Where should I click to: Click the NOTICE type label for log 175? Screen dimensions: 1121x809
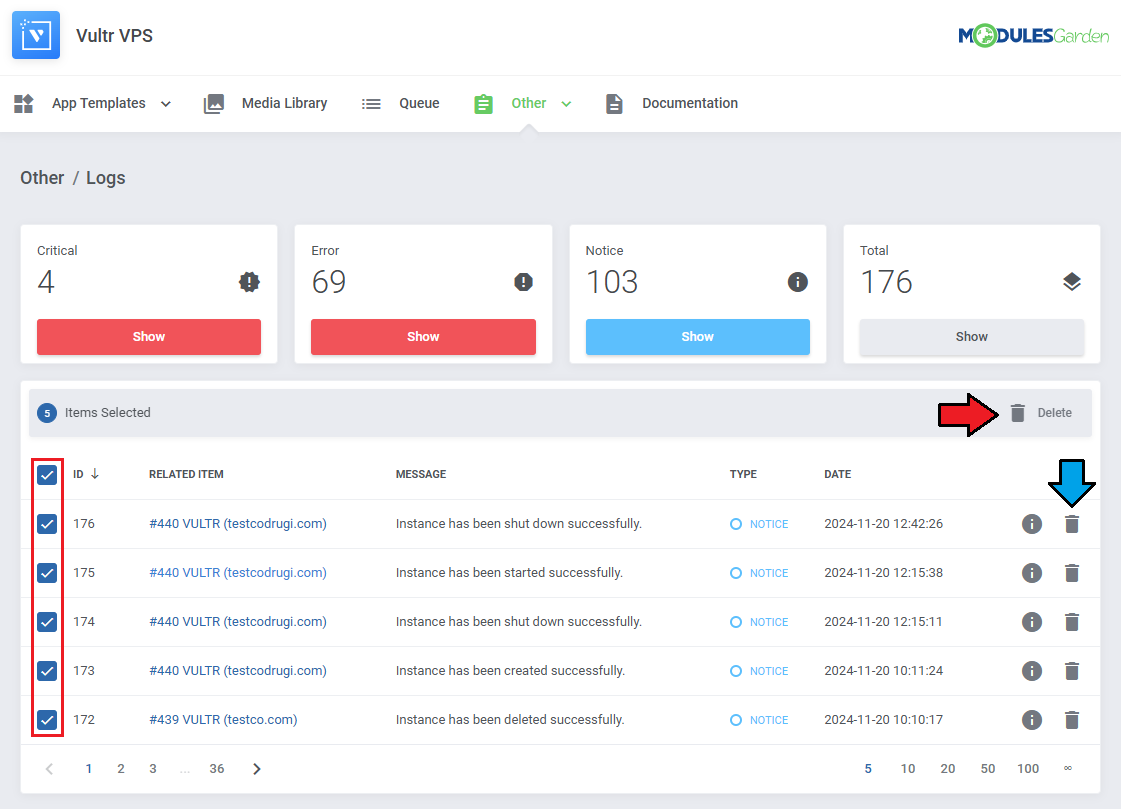coord(769,573)
